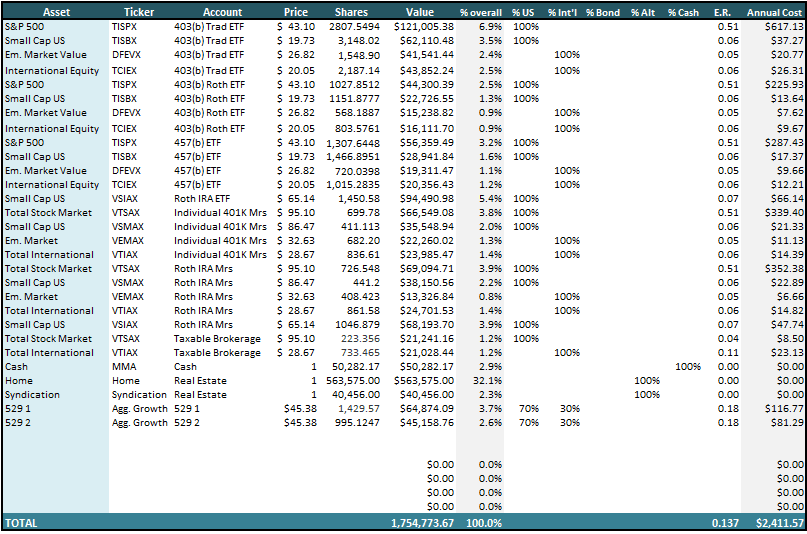Select the $56,359.49 value cell
The height and width of the screenshot is (534, 807).
coord(427,142)
